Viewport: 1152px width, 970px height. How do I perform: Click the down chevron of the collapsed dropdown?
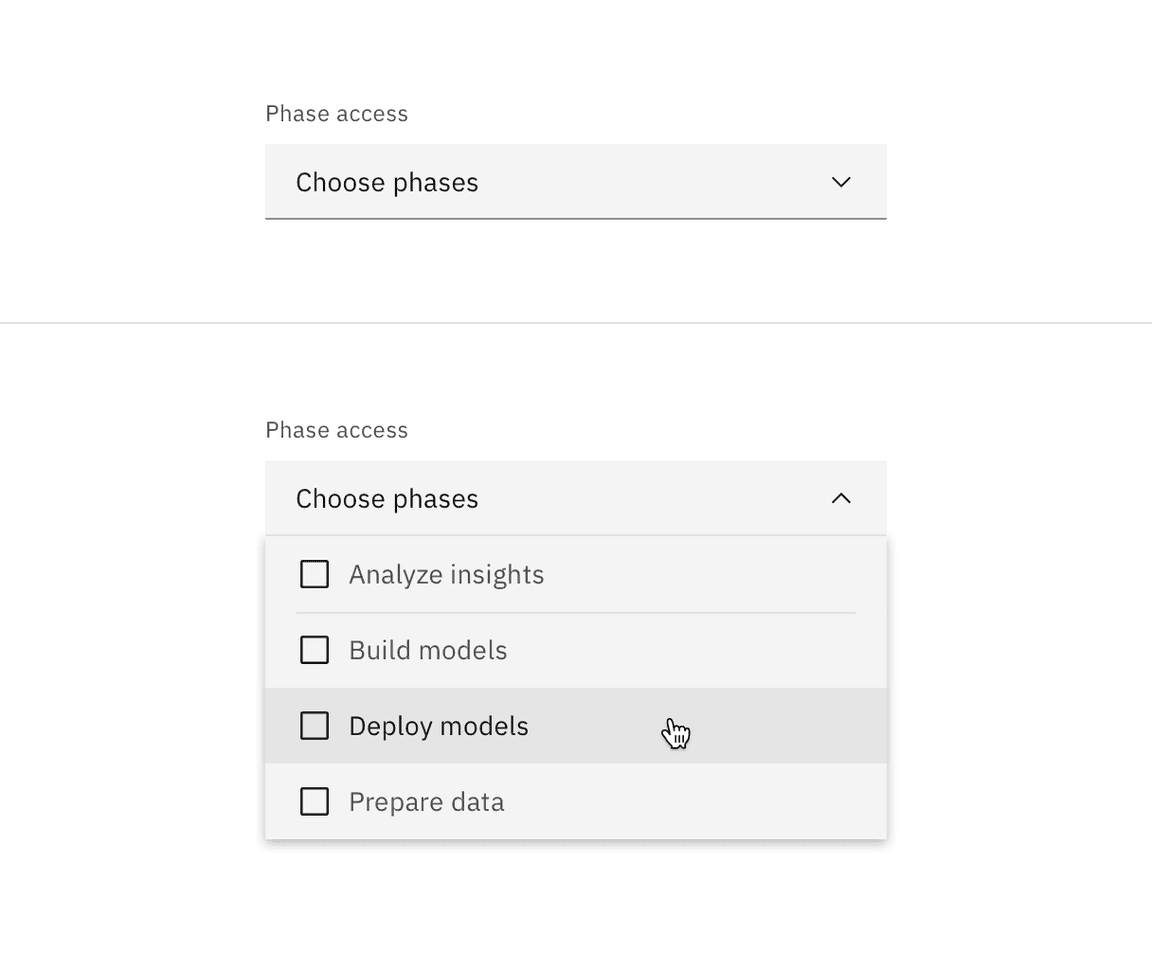pyautogui.click(x=841, y=182)
